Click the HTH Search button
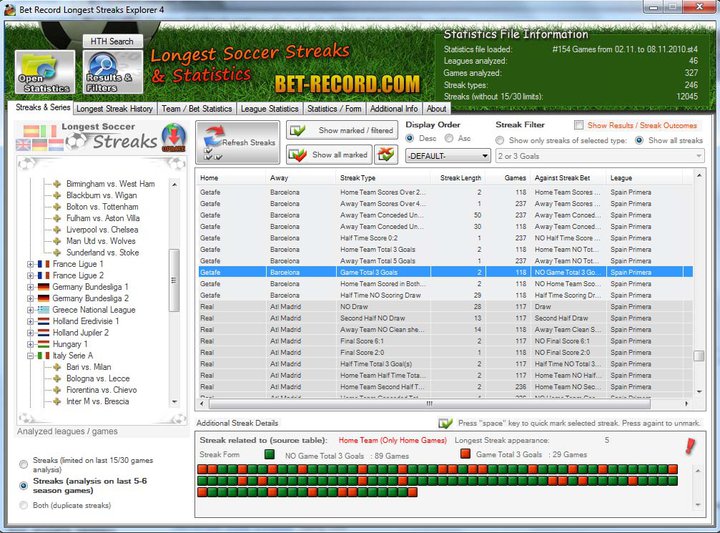Image resolution: width=720 pixels, height=533 pixels. (x=112, y=41)
